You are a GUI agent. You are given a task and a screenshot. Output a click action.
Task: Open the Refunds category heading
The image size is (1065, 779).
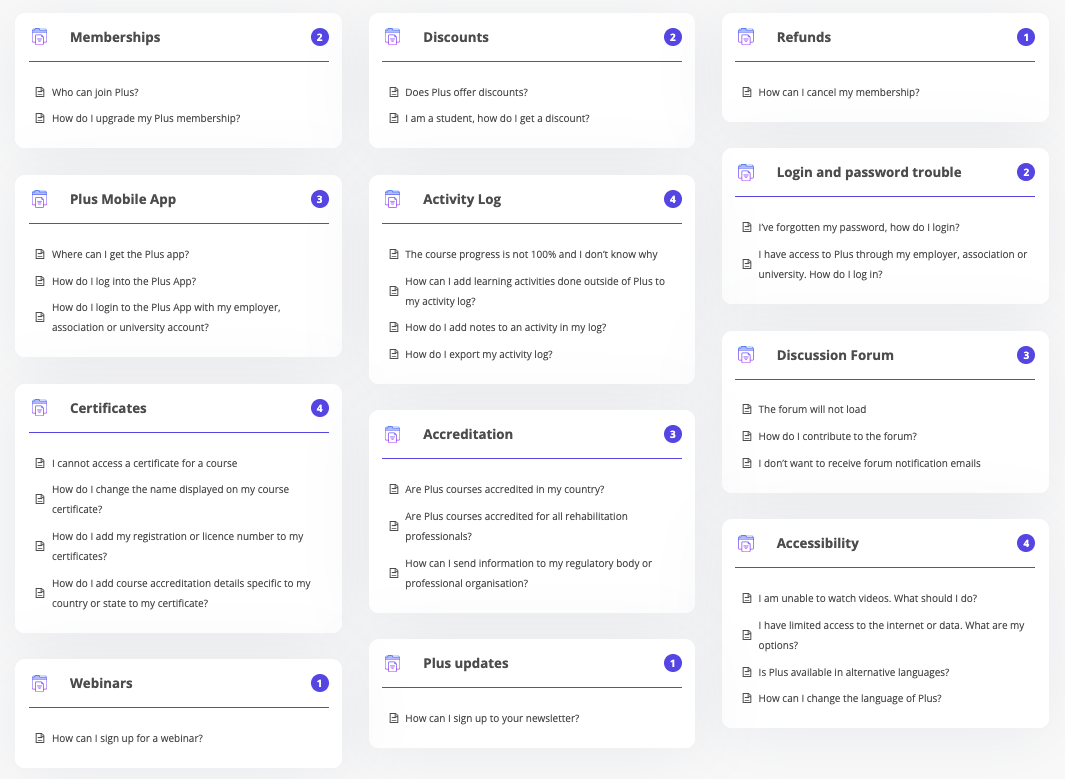[804, 37]
